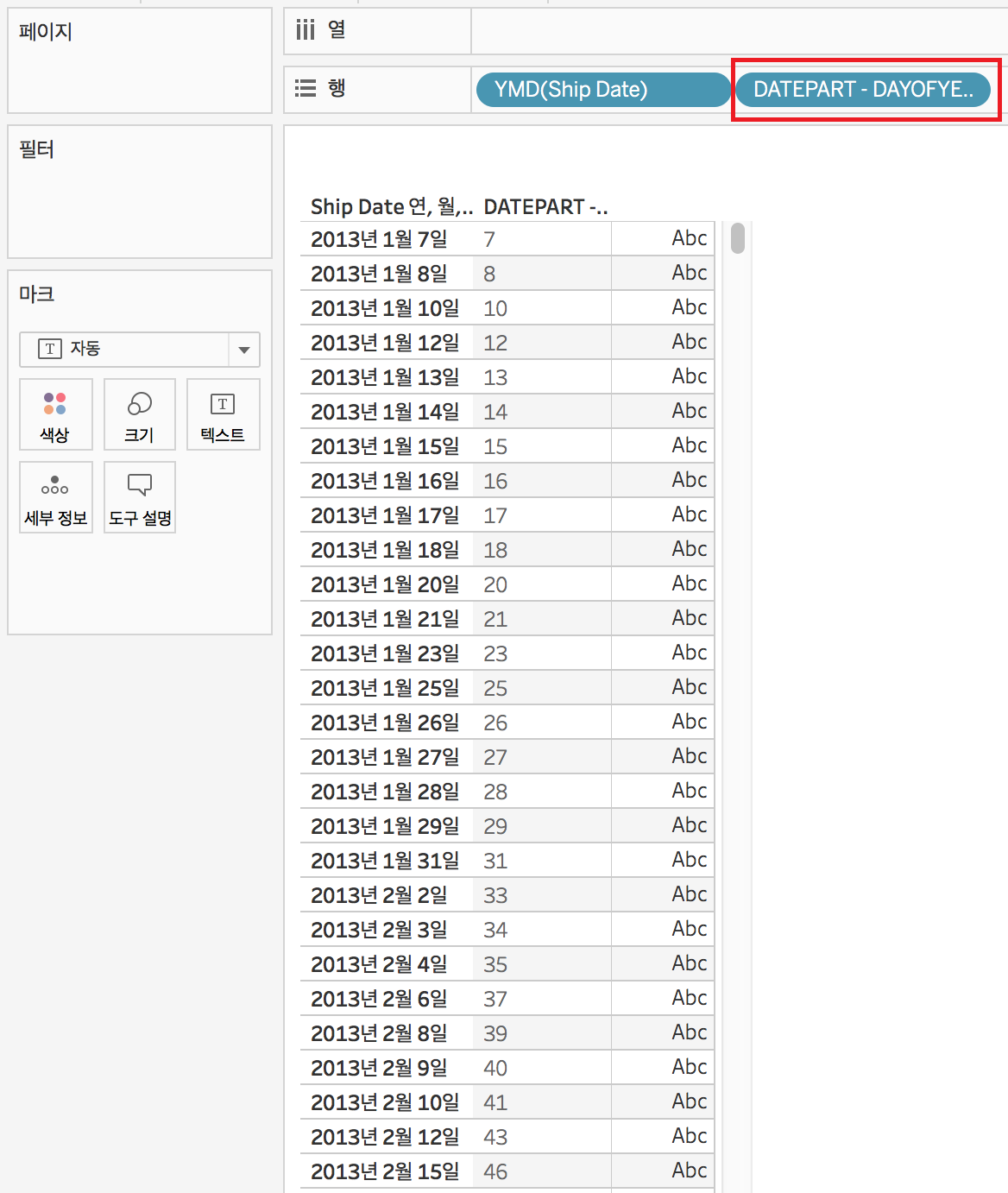Click the DATEPART column header

[545, 207]
